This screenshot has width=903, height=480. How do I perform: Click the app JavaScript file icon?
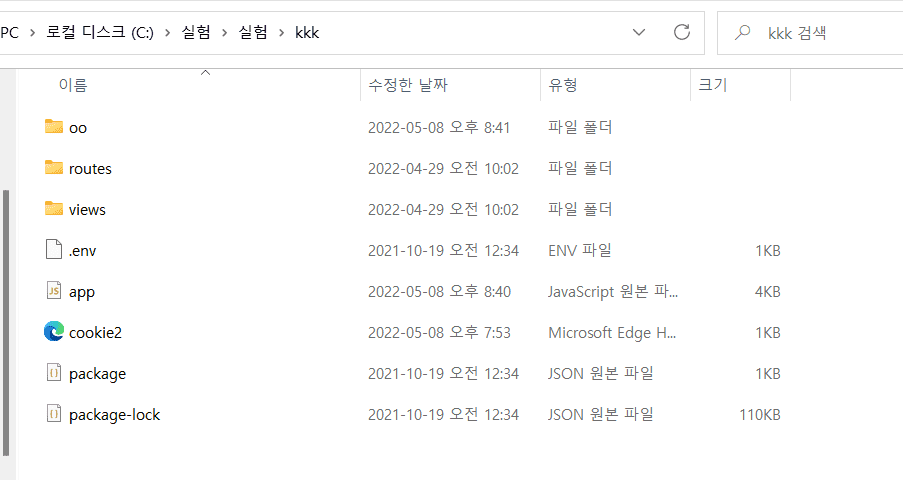pos(54,290)
